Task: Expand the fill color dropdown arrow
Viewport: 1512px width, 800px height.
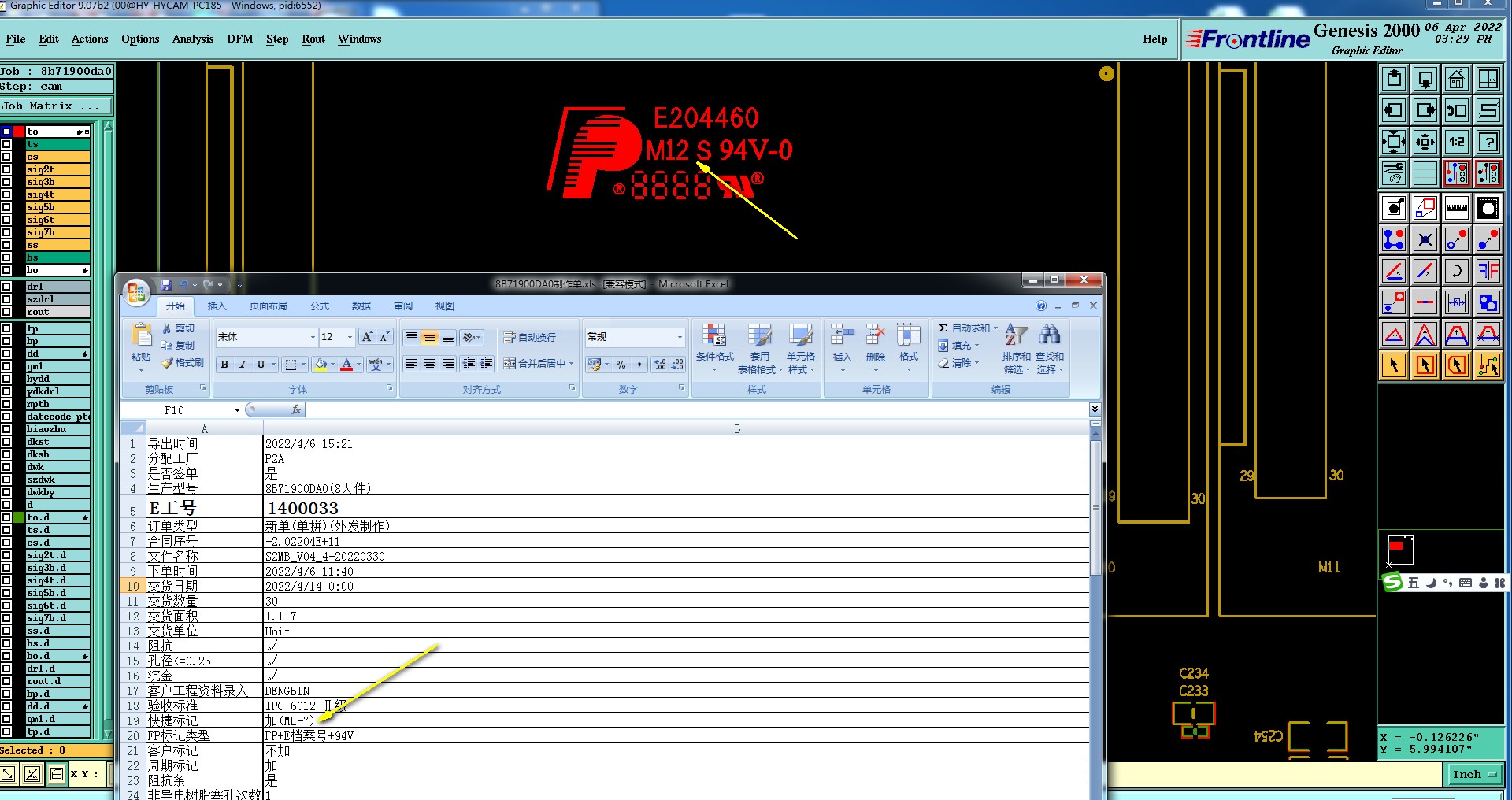Action: point(332,364)
